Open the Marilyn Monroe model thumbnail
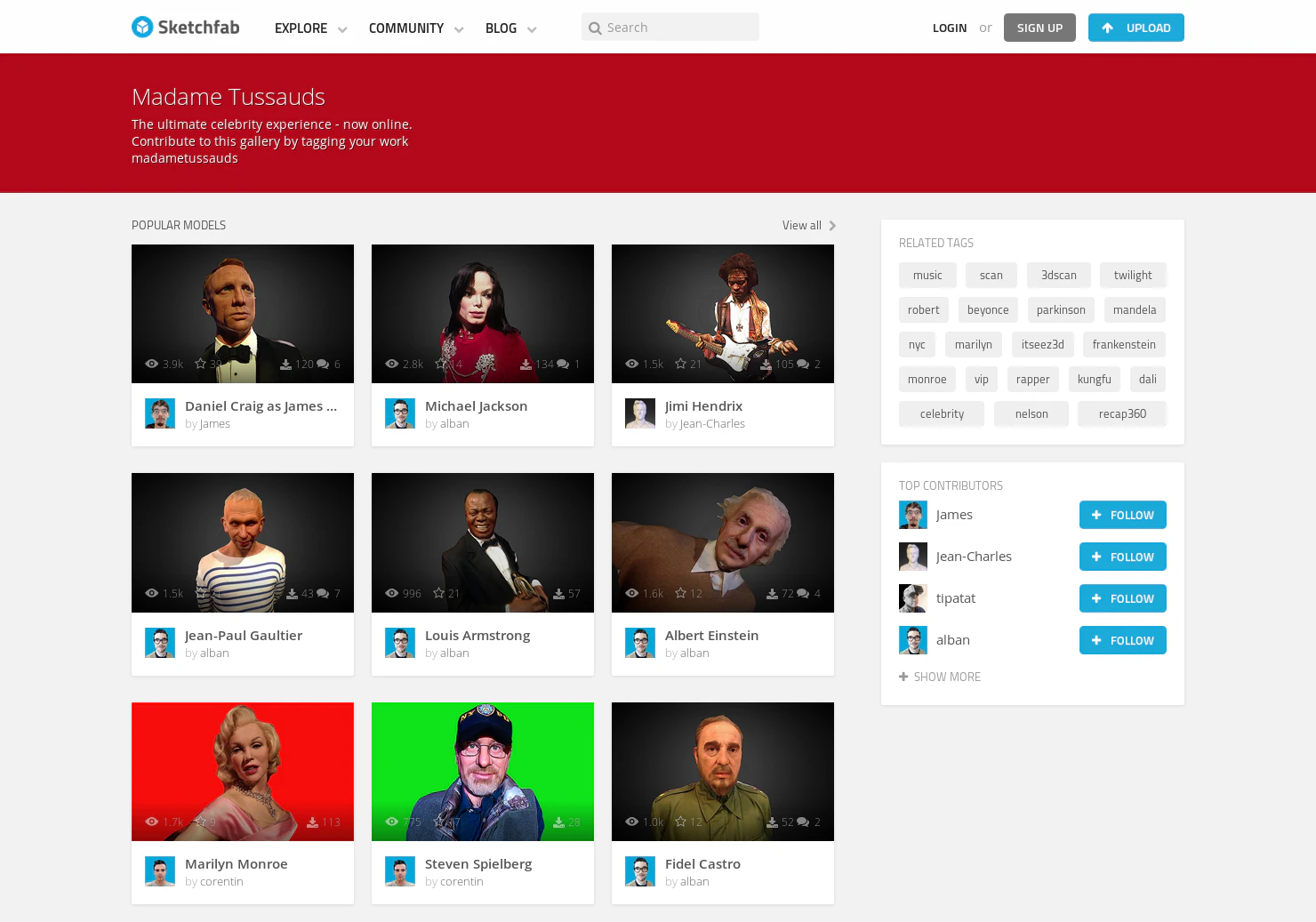This screenshot has height=922, width=1316. point(243,772)
